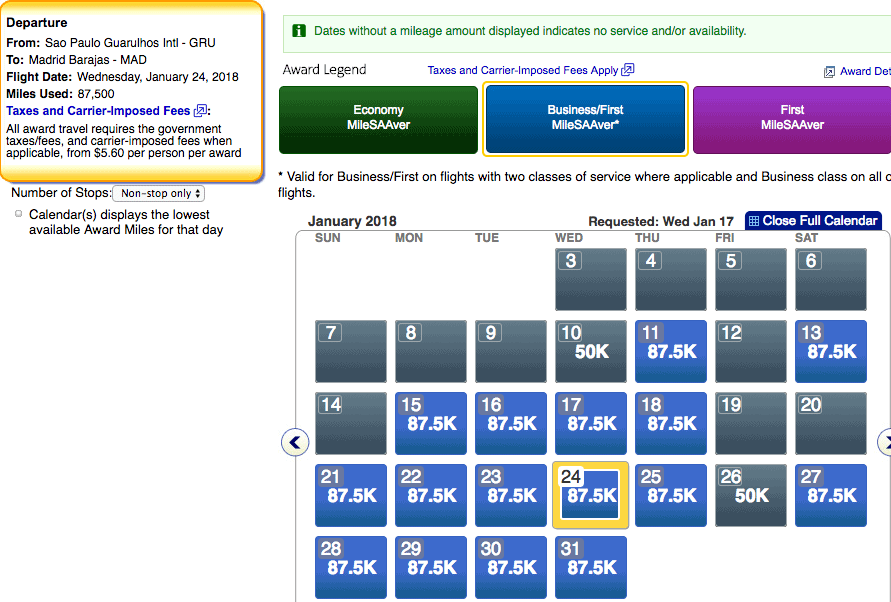
Task: Open popup icon after Taxes and Carrier-Imposed Fees Apply
Action: coord(627,70)
